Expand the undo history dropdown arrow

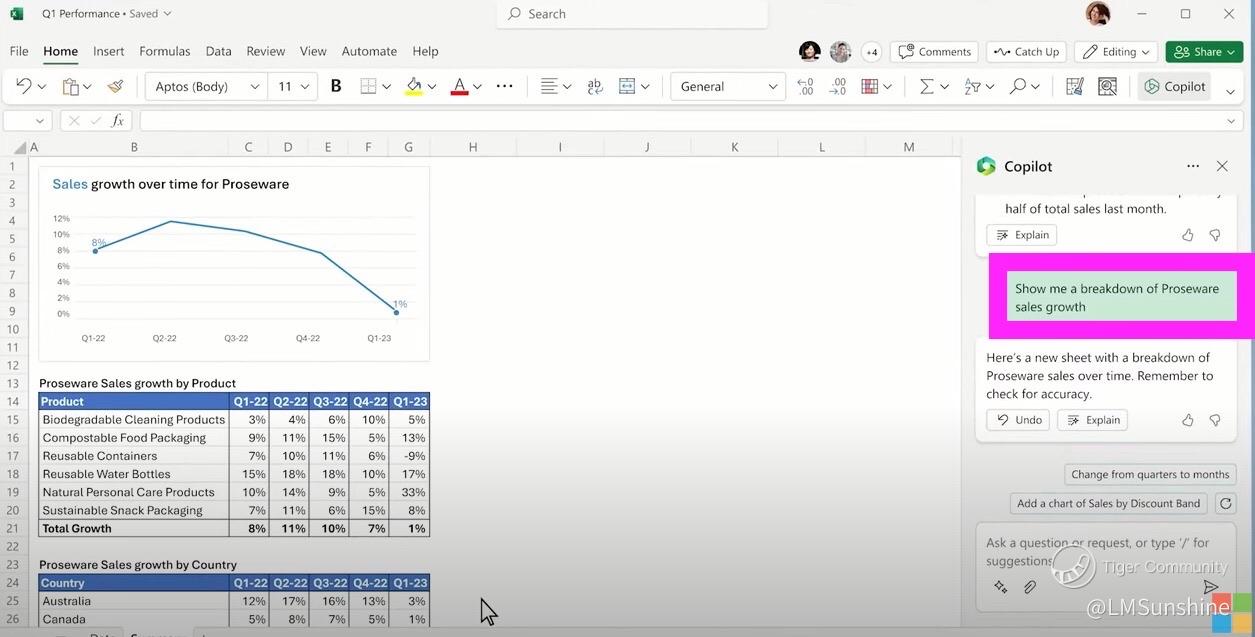pyautogui.click(x=41, y=87)
